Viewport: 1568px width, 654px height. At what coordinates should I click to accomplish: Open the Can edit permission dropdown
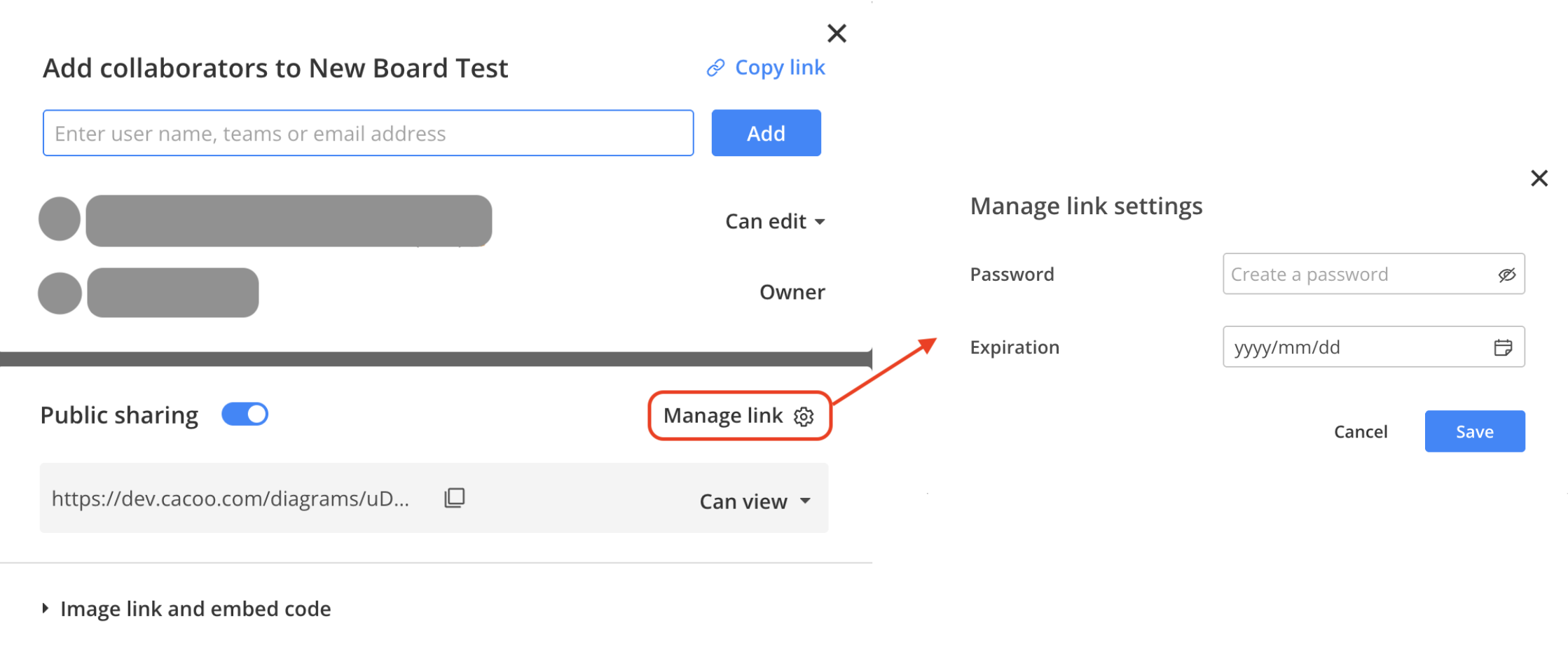[x=775, y=222]
